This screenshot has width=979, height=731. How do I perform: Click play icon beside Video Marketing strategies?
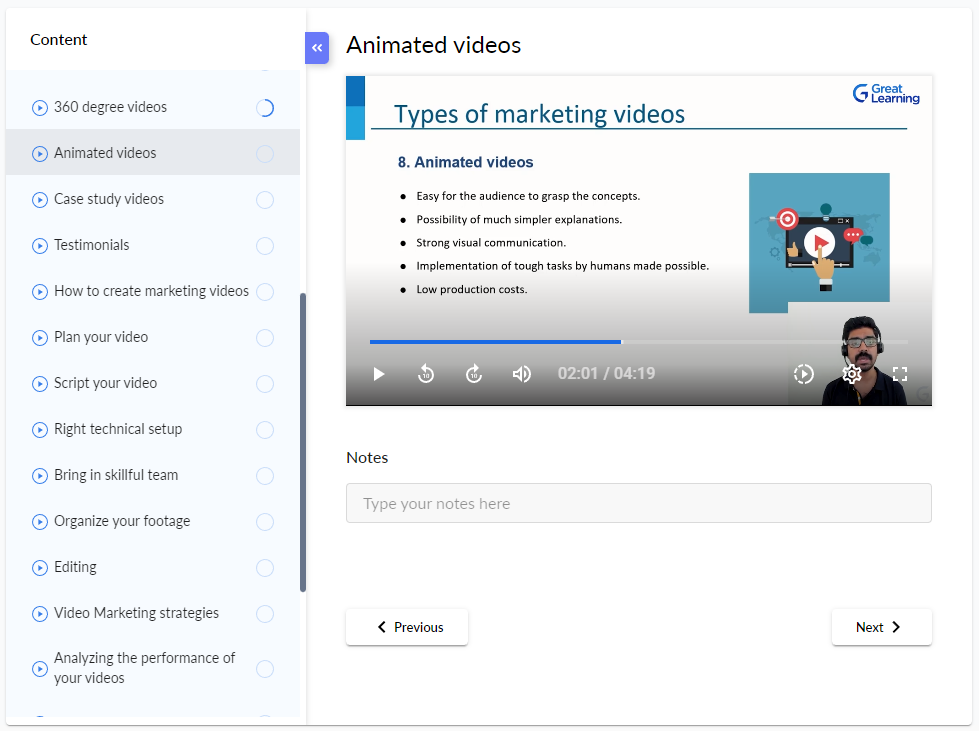point(39,614)
